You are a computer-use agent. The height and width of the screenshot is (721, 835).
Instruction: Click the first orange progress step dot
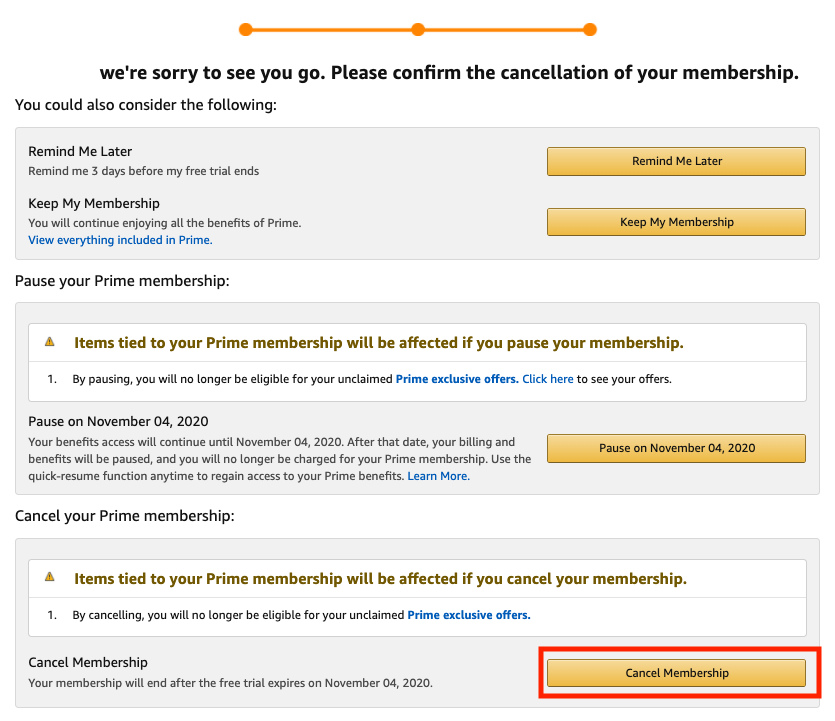[246, 29]
